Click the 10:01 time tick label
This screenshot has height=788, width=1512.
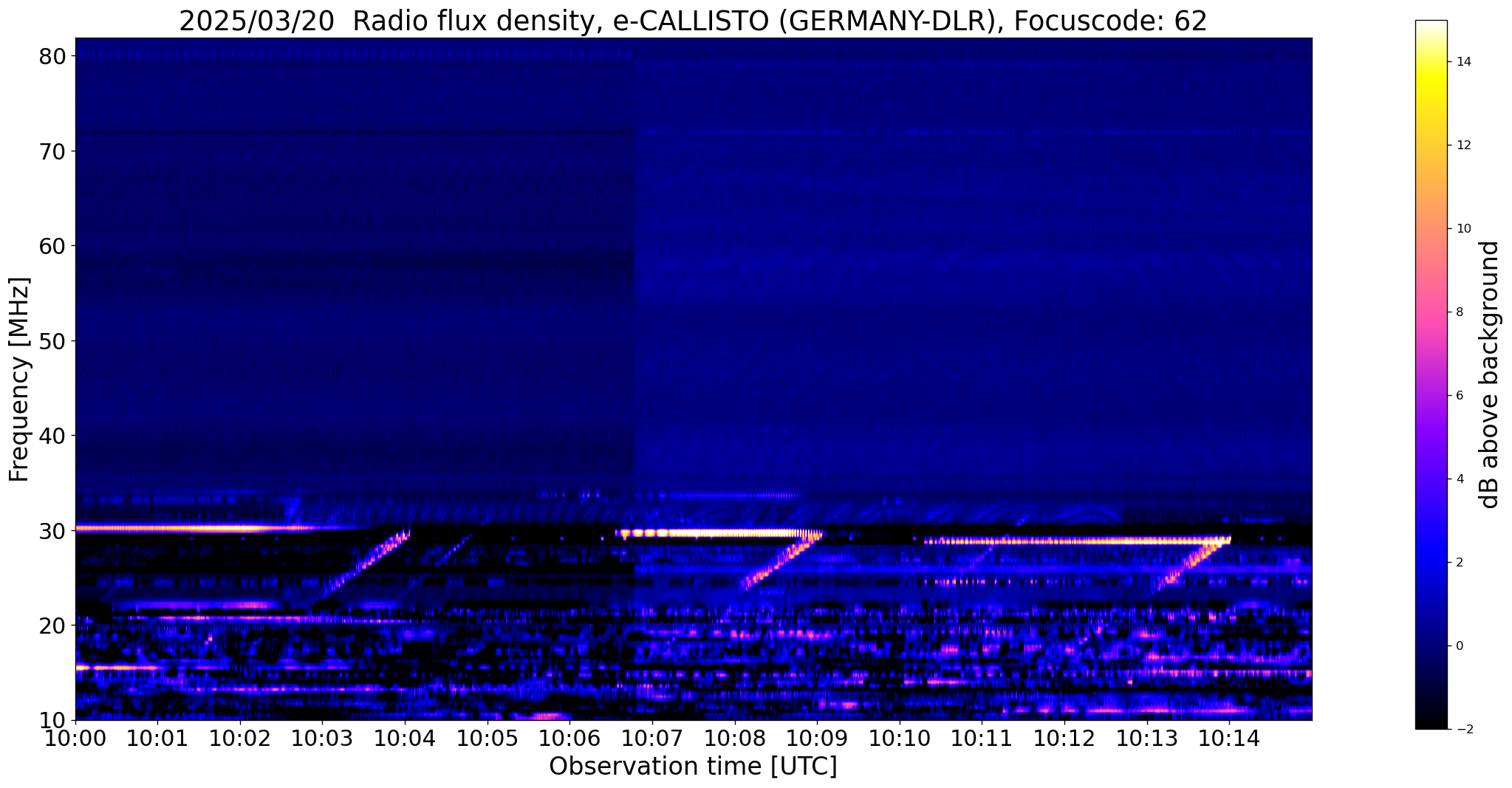pos(157,738)
